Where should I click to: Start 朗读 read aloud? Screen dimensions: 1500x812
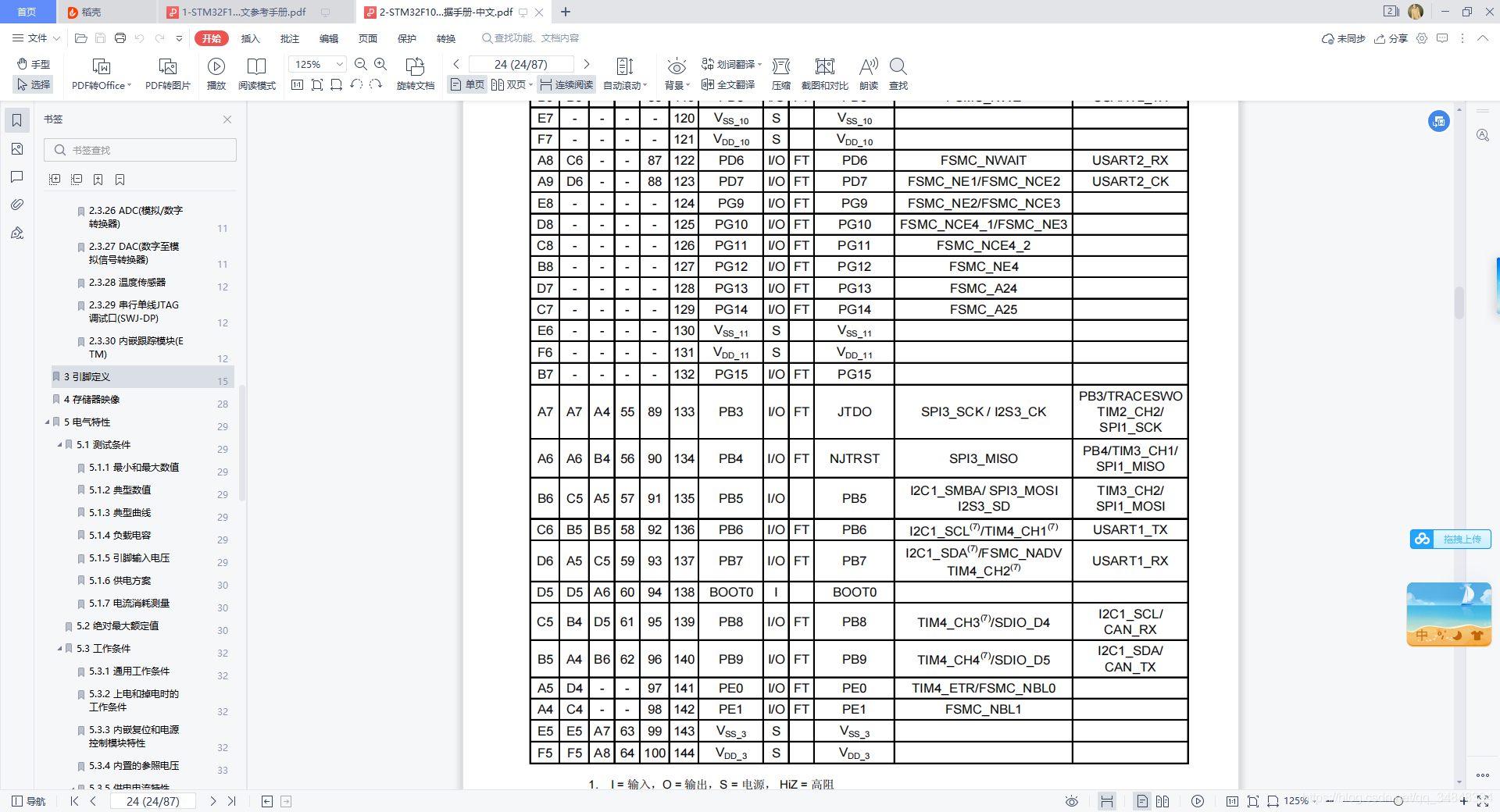pos(869,74)
